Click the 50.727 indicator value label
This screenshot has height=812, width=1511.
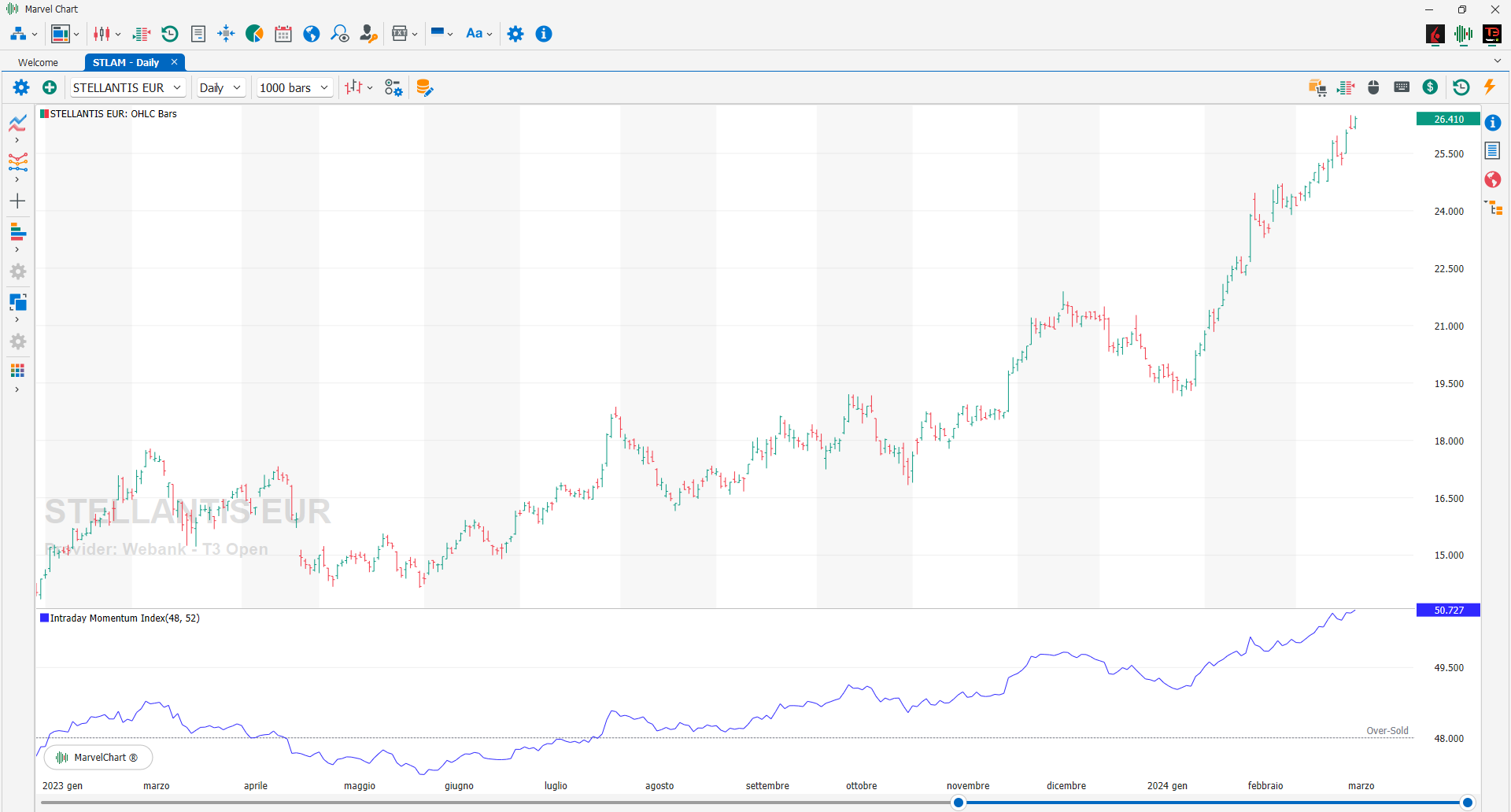click(1448, 610)
